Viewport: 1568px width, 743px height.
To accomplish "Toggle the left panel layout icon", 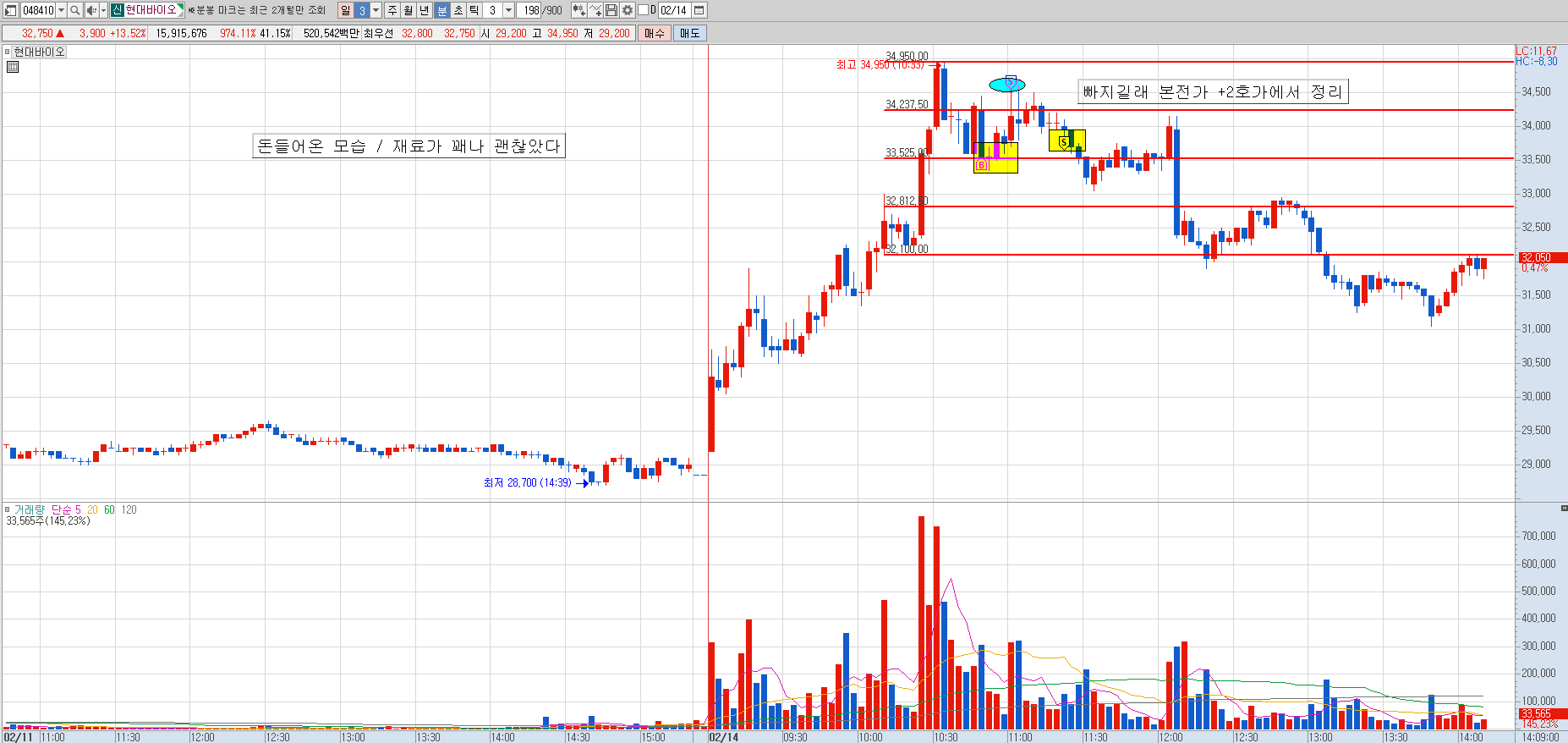I will point(10,10).
